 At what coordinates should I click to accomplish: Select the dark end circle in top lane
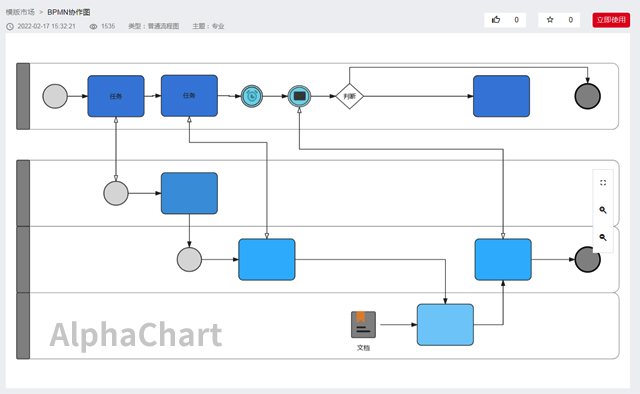[x=588, y=96]
